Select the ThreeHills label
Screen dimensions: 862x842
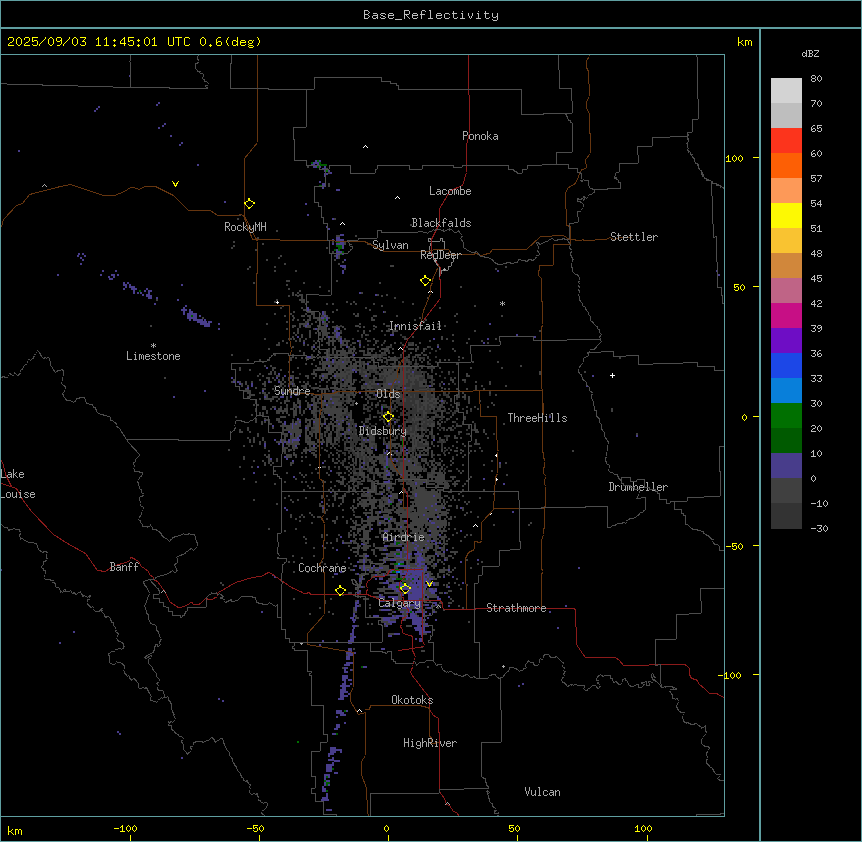(x=537, y=418)
